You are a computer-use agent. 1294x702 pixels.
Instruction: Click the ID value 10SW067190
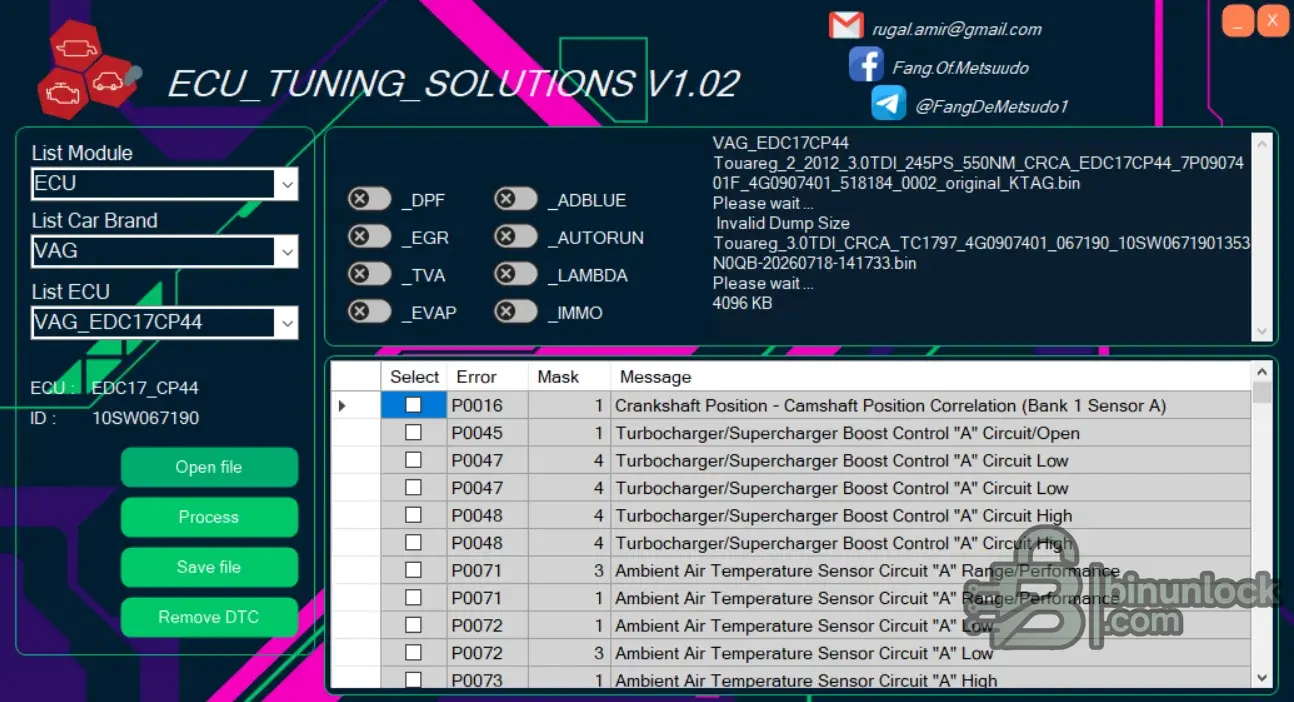click(x=145, y=418)
